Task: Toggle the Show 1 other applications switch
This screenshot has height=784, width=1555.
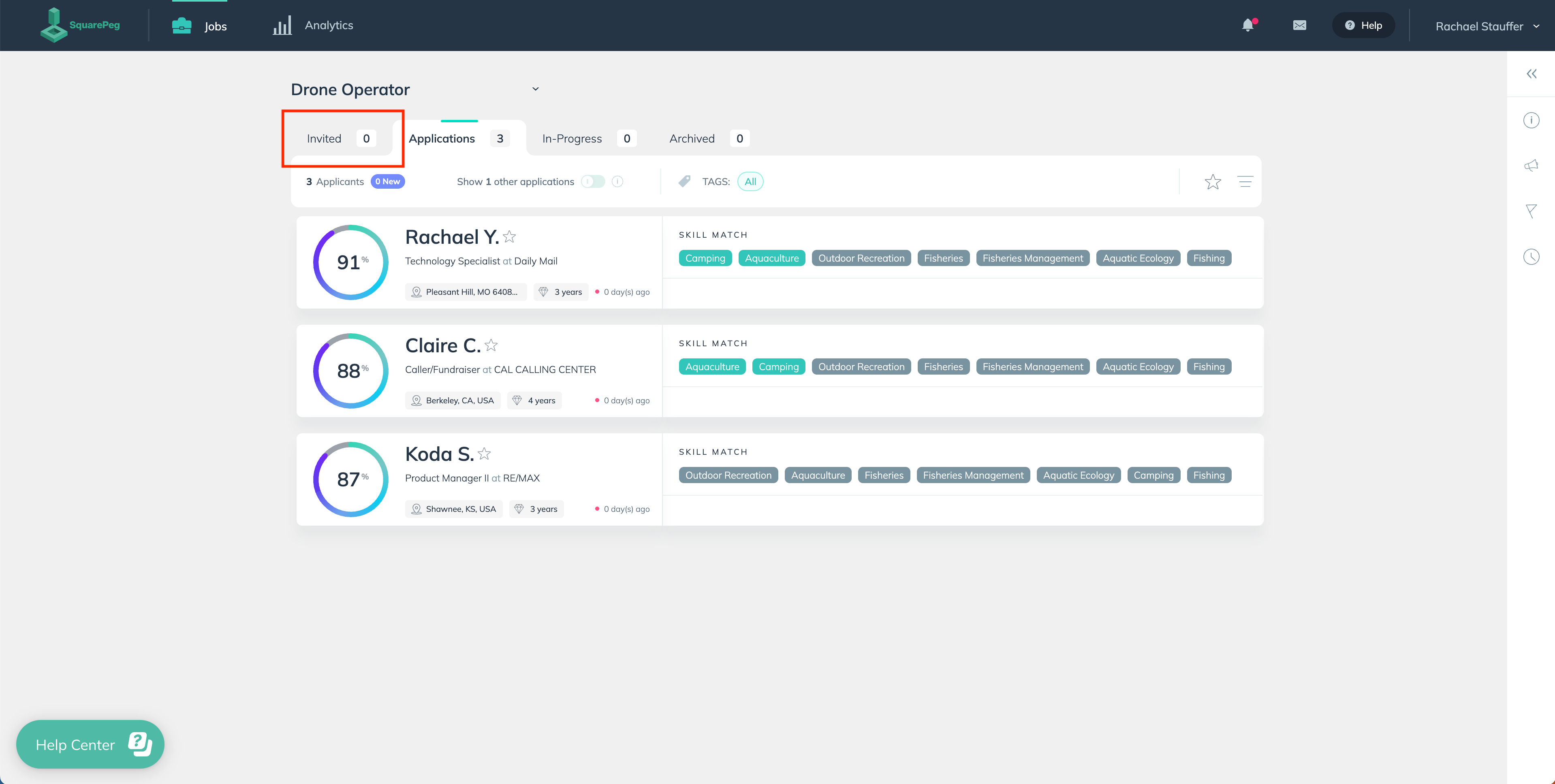Action: (592, 181)
